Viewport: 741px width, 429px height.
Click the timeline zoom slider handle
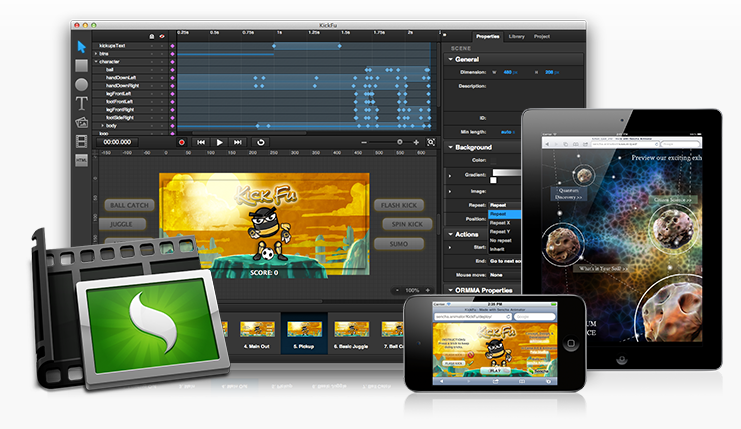point(400,142)
